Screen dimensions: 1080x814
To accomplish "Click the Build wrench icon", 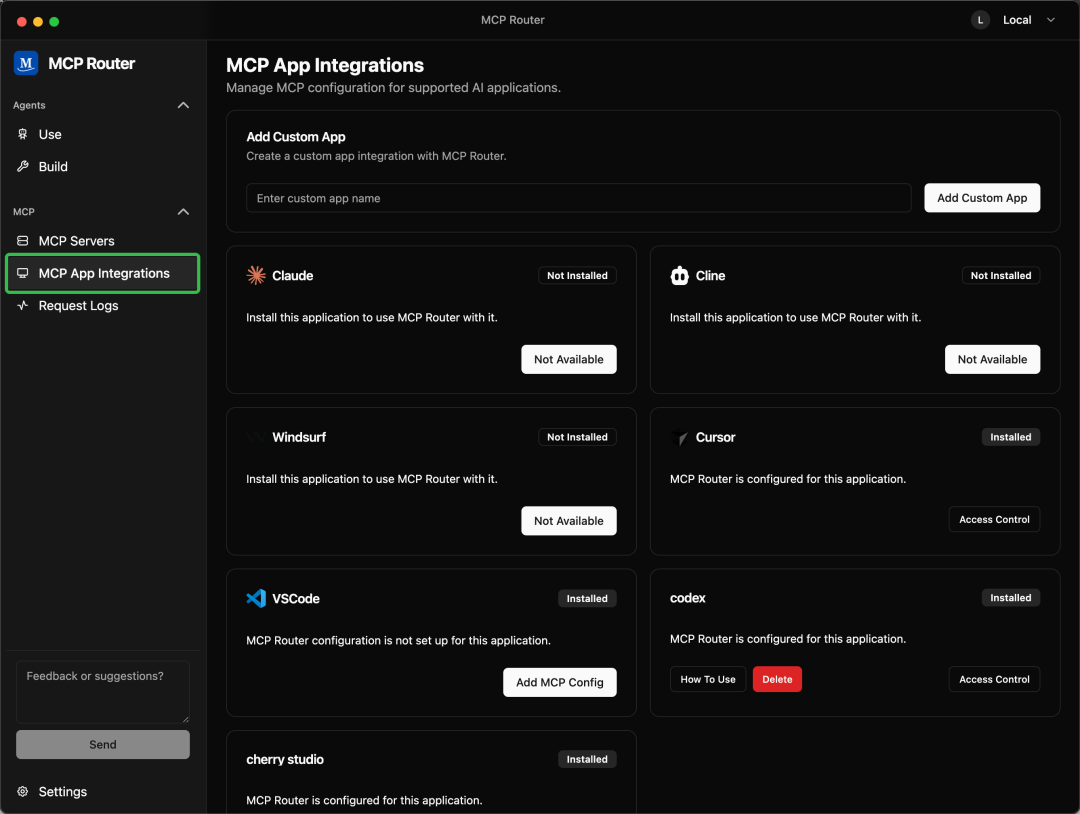I will tap(22, 166).
